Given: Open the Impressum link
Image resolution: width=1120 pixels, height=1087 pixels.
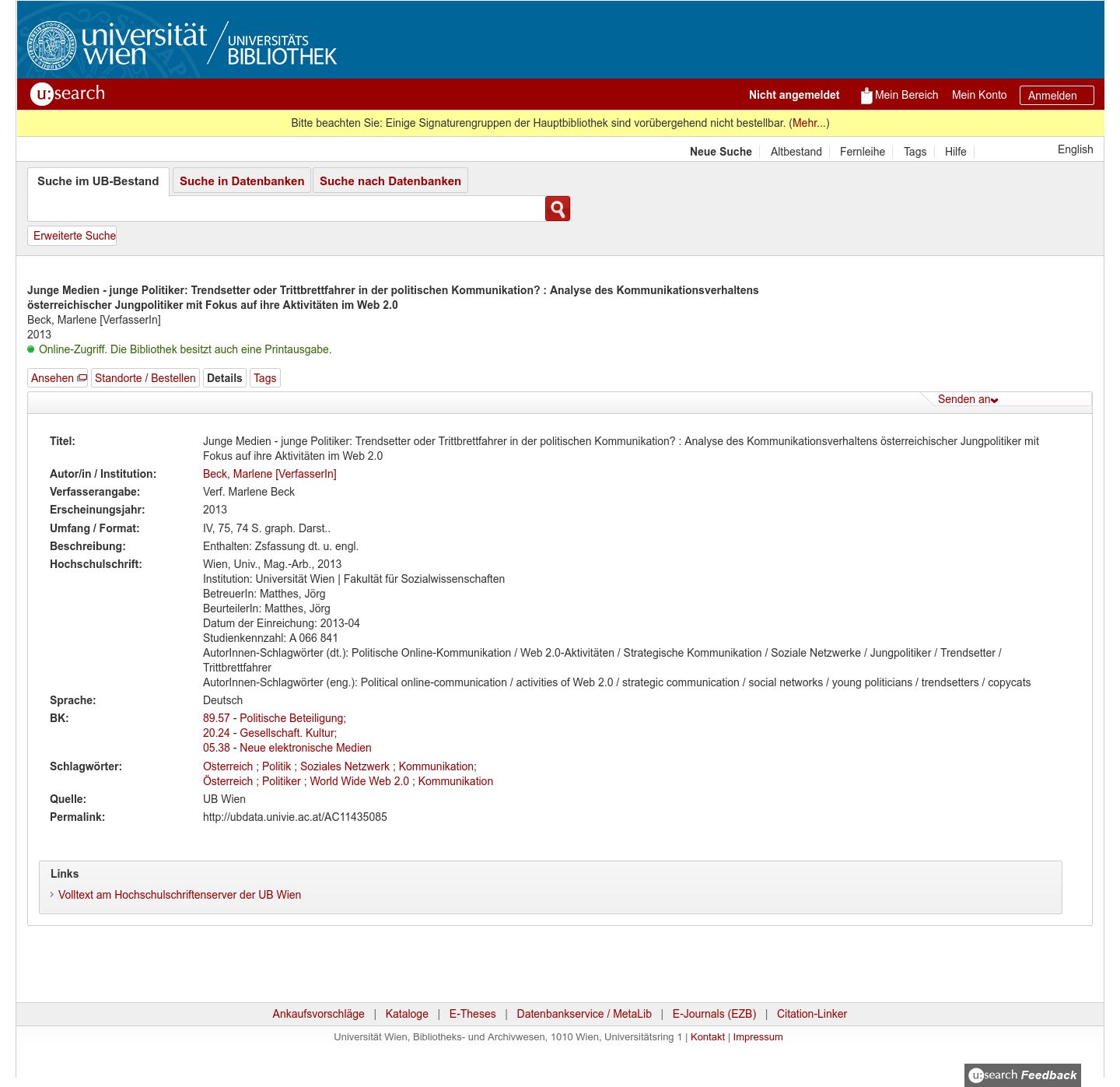Looking at the screenshot, I should [758, 1037].
